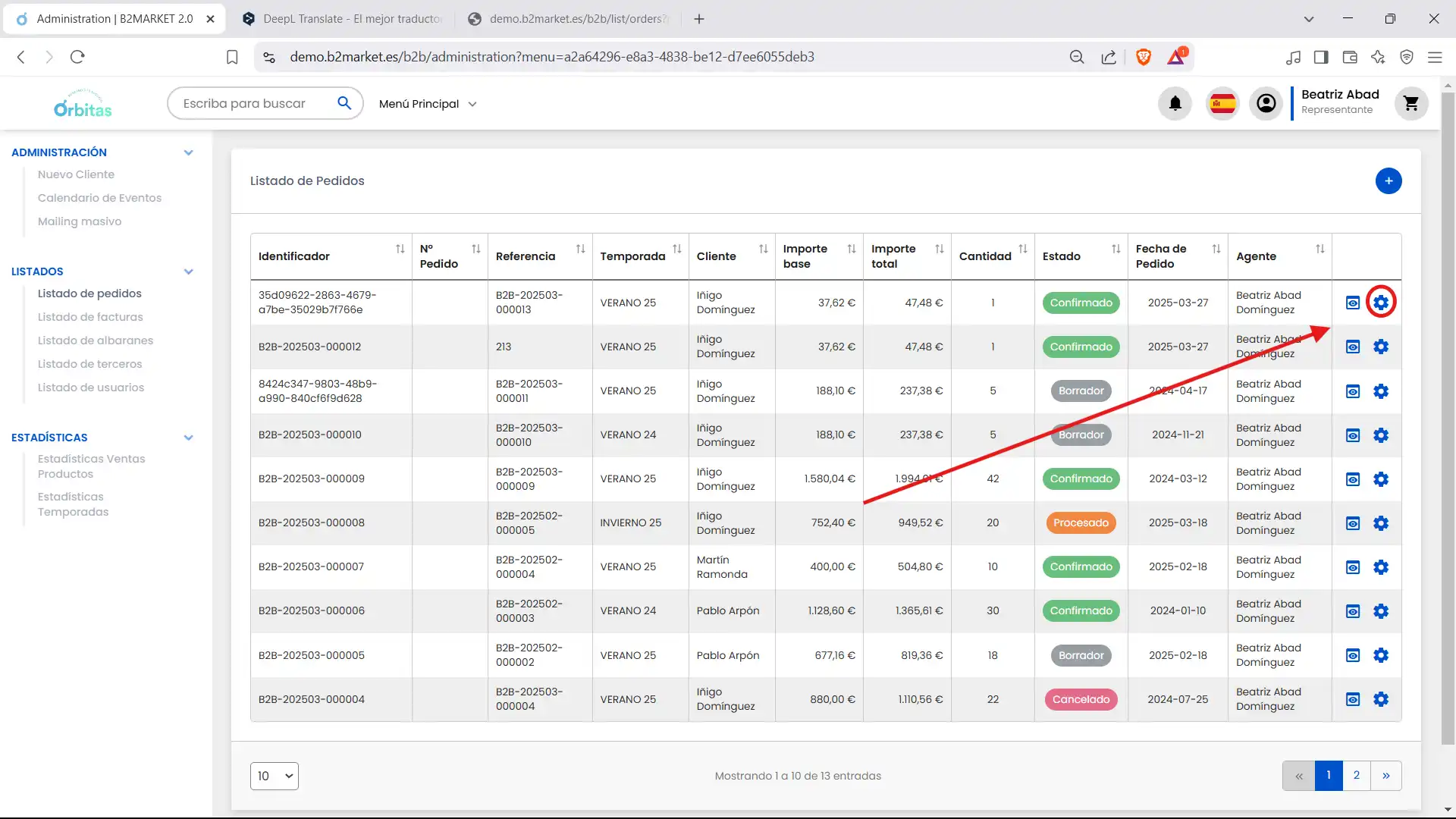Open Nuevo Cliente from Administración
The width and height of the screenshot is (1456, 819).
coord(76,174)
